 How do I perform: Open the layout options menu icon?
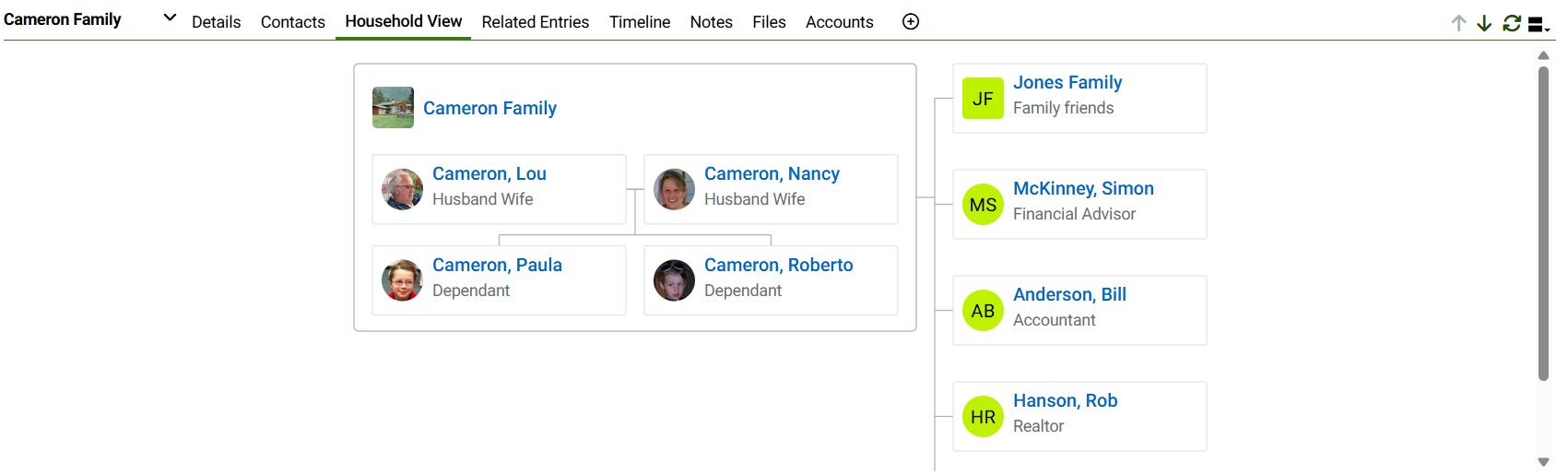[x=1539, y=25]
